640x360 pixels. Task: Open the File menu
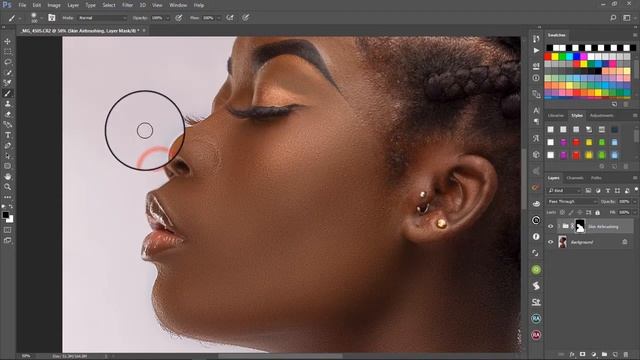(22, 5)
